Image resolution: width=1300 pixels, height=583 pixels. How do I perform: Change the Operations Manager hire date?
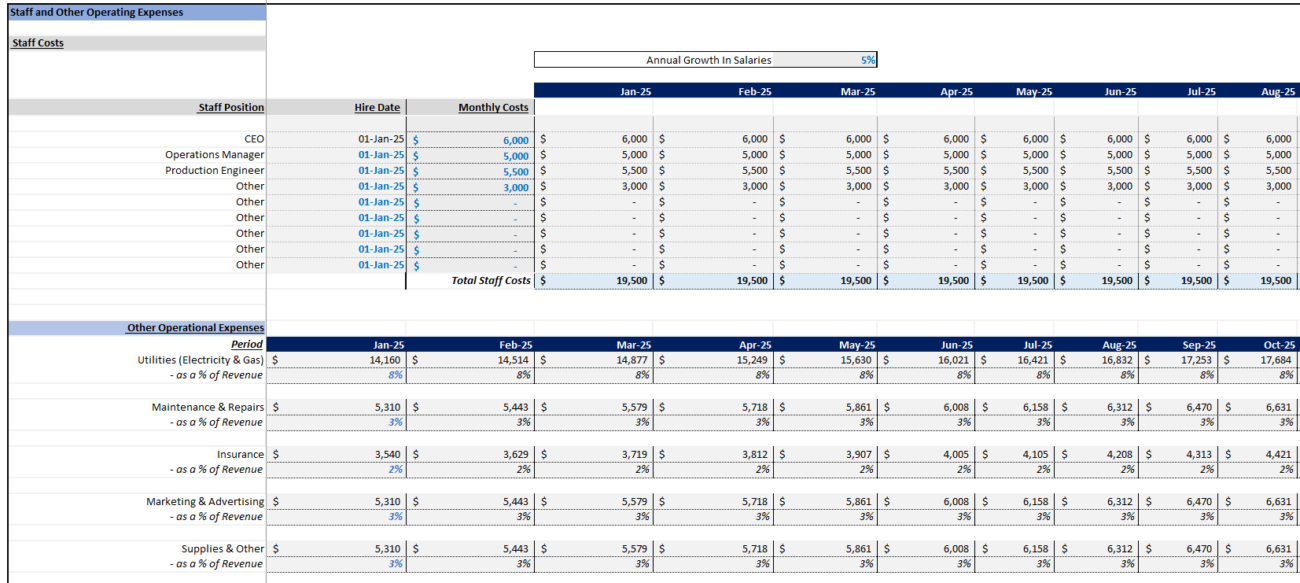(x=380, y=155)
